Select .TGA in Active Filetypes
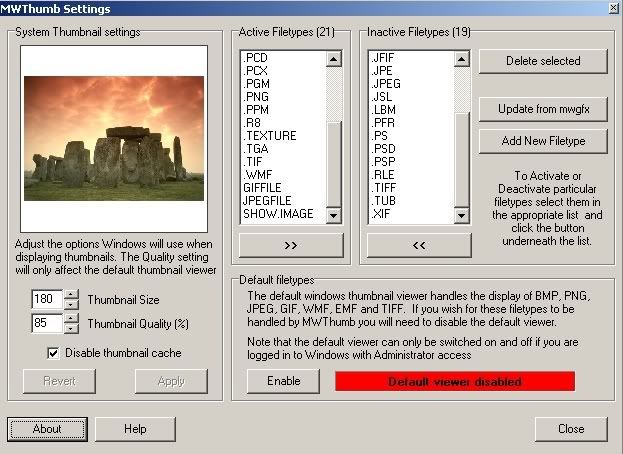Screen dimensions: 623x454 pos(283,149)
